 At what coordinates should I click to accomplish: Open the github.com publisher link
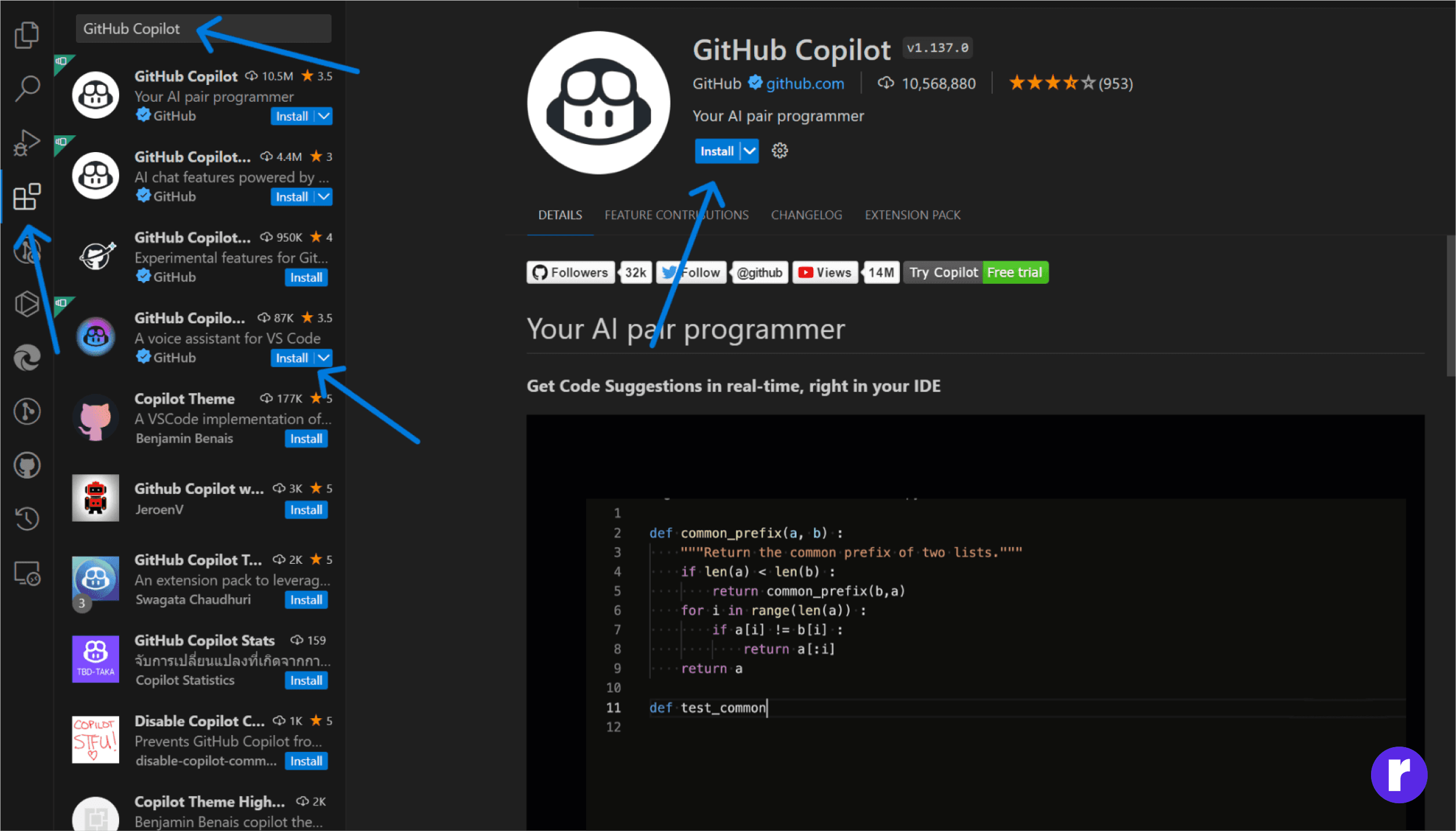[x=805, y=83]
